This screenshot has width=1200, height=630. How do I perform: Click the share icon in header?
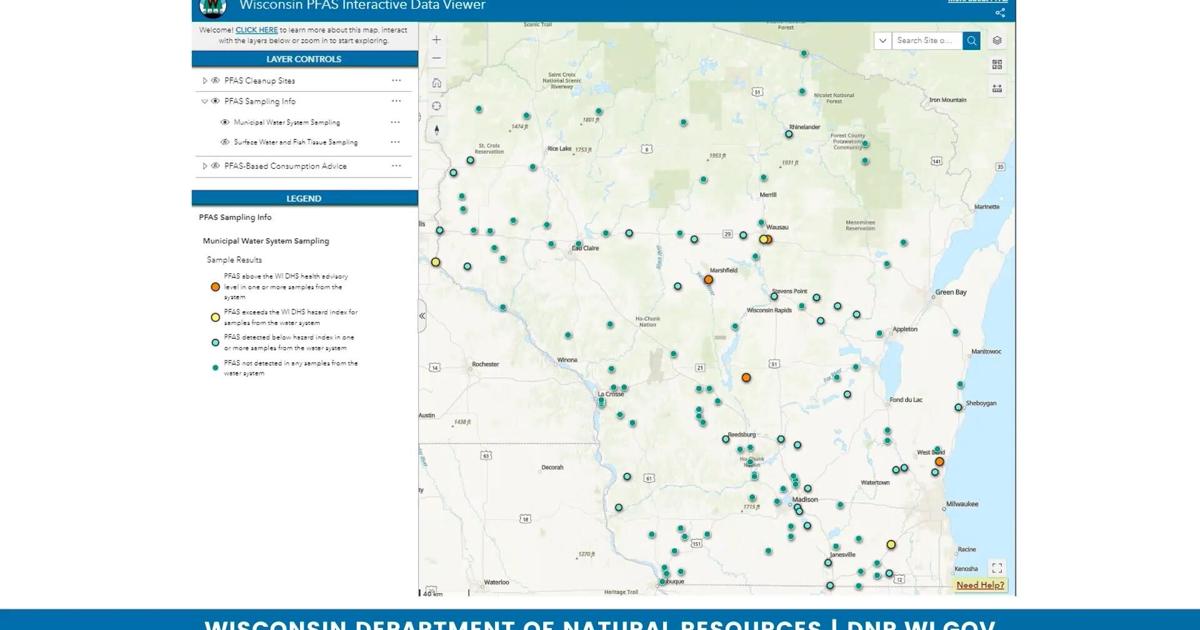(x=1000, y=13)
